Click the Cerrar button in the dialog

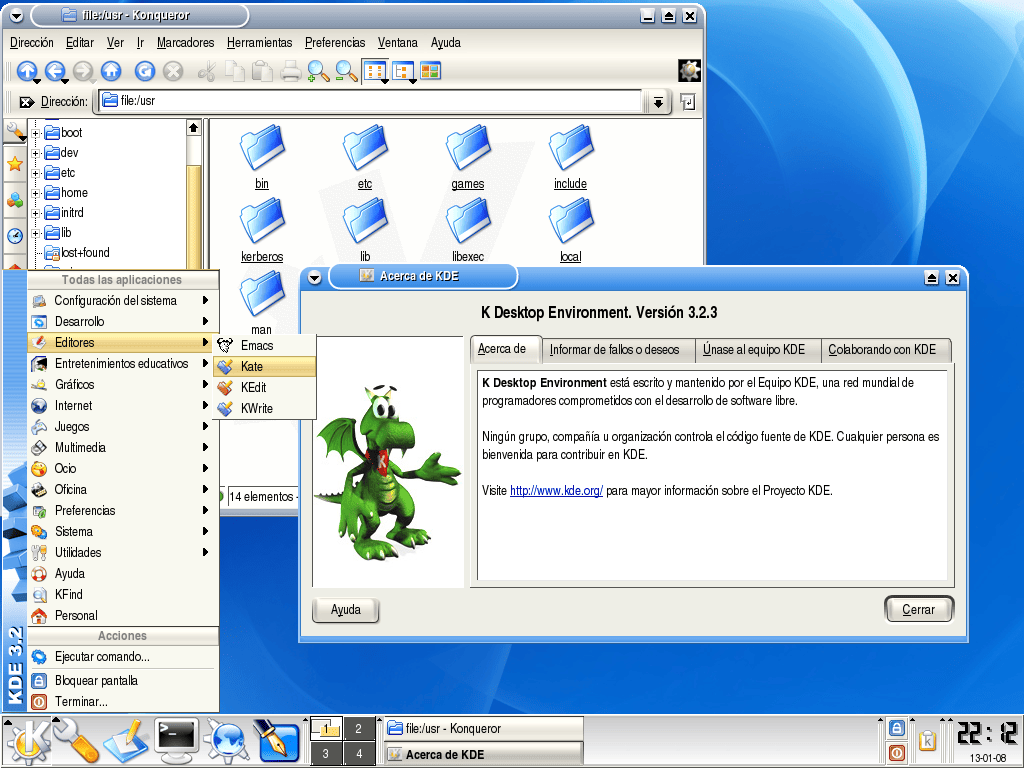point(918,608)
